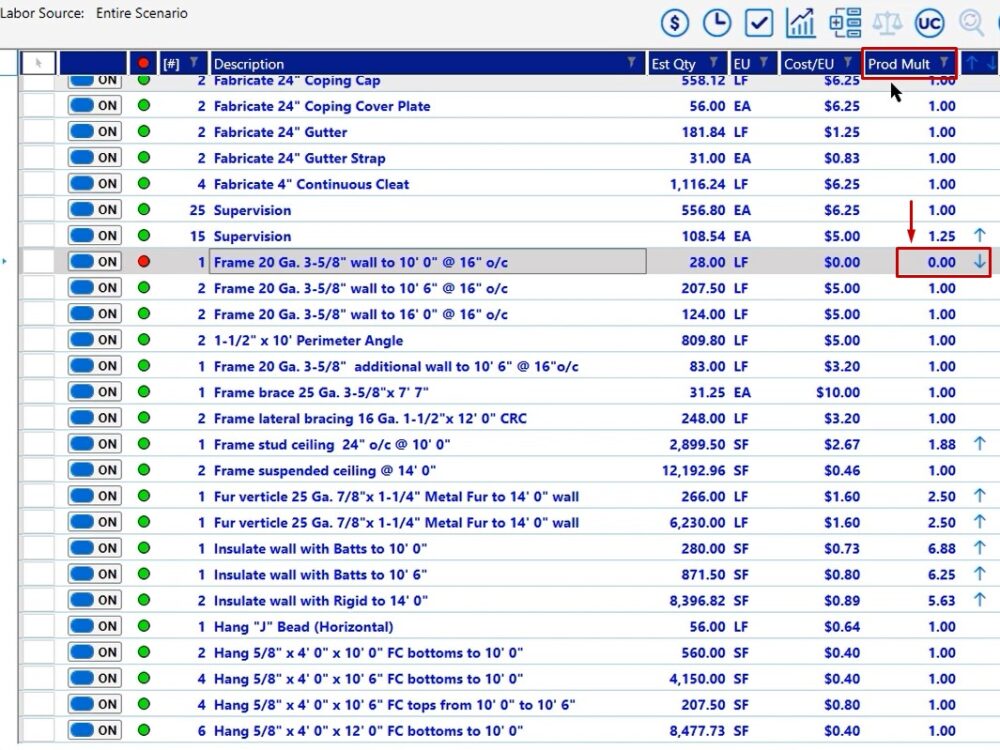Turn off Supervision row with 556.80 quantity
Viewport: 1000px width, 750px height.
pyautogui.click(x=95, y=210)
